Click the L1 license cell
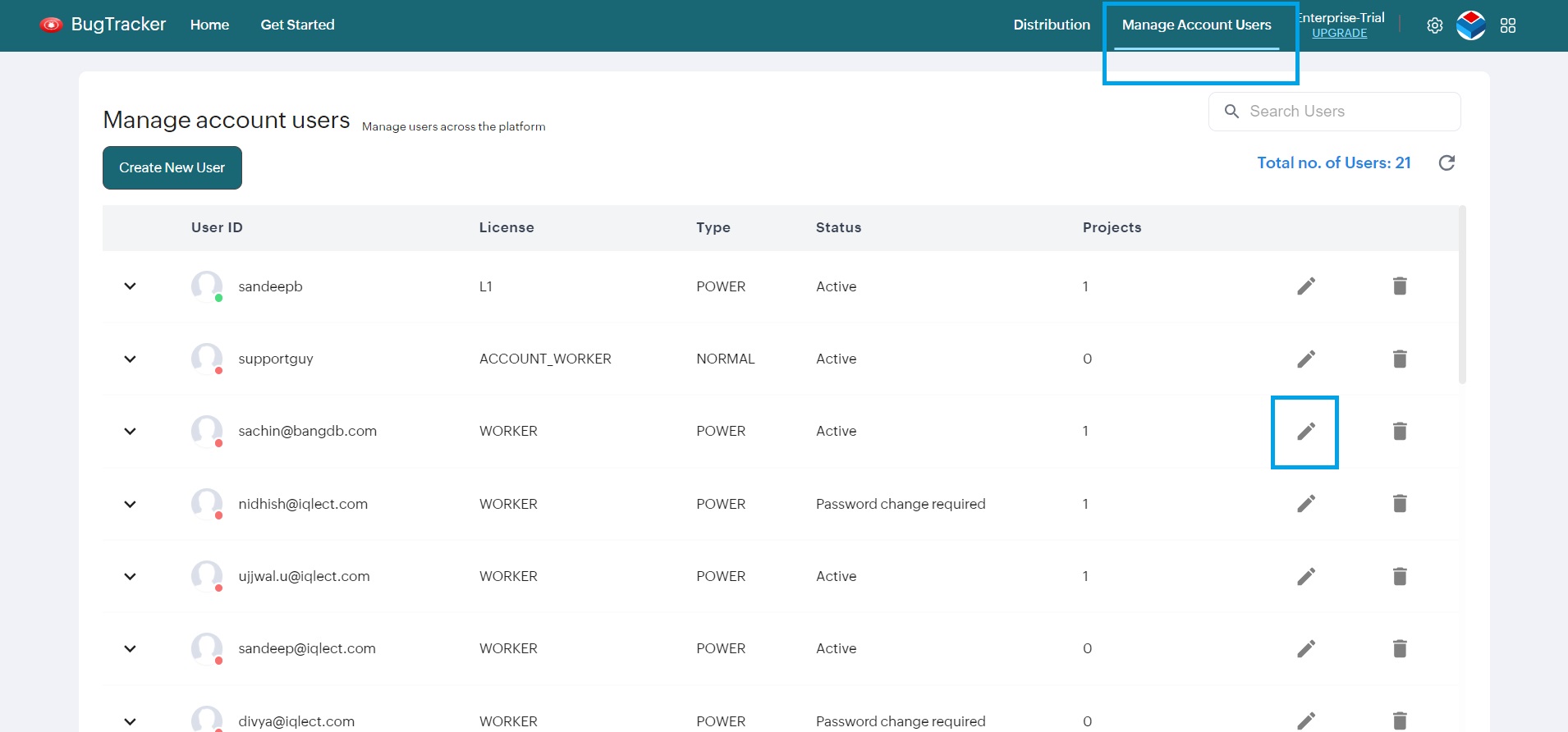The height and width of the screenshot is (732, 1568). (486, 286)
